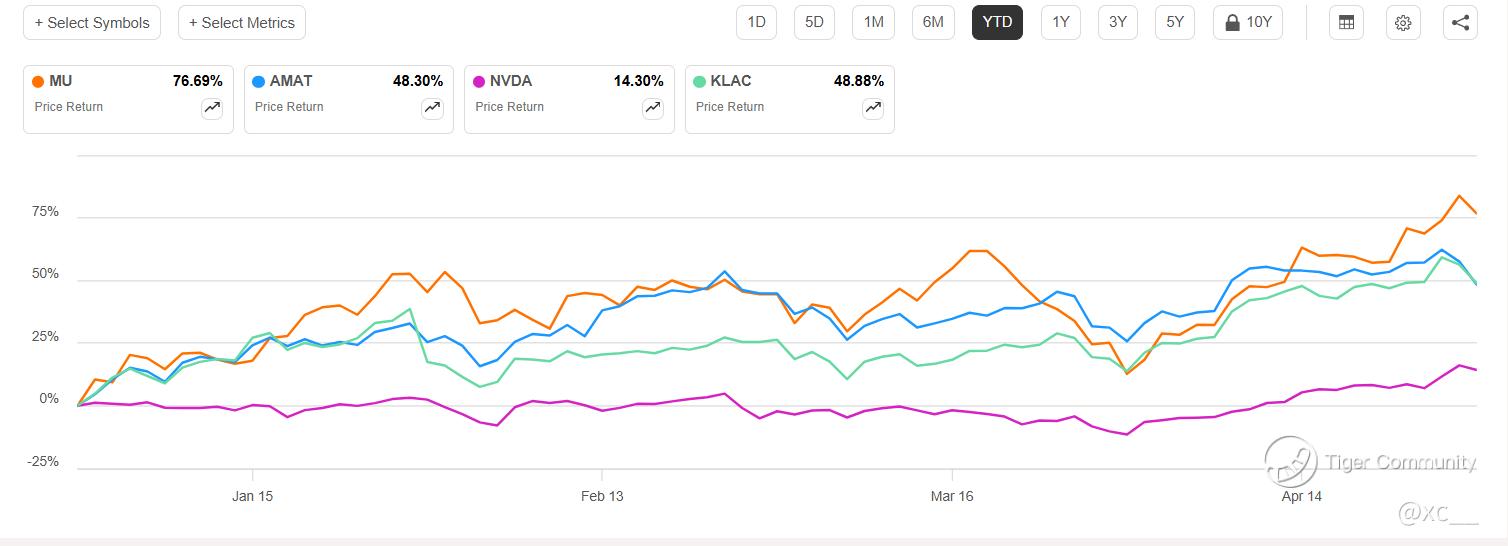The height and width of the screenshot is (546, 1508).
Task: Click the purple NVDA color dot
Action: 479,82
